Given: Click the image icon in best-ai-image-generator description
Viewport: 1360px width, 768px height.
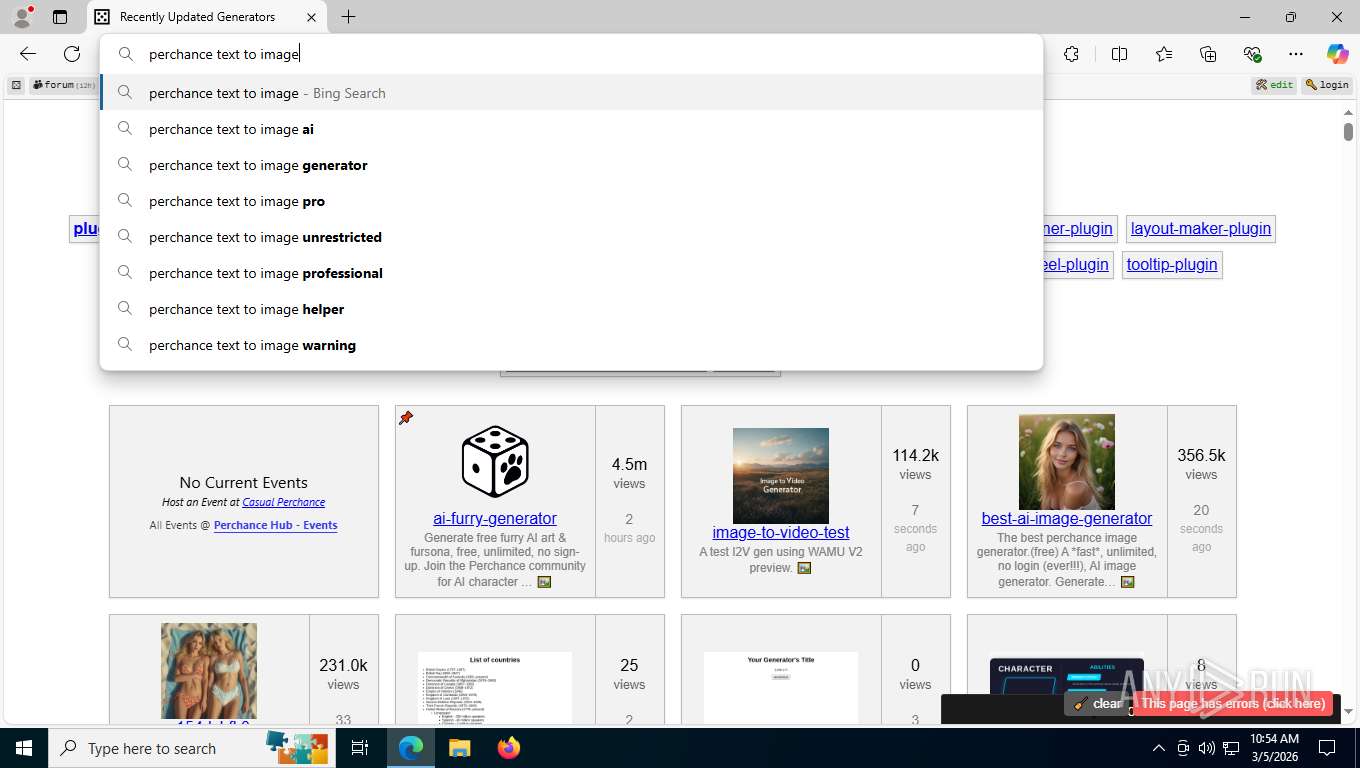Looking at the screenshot, I should coord(1127,582).
